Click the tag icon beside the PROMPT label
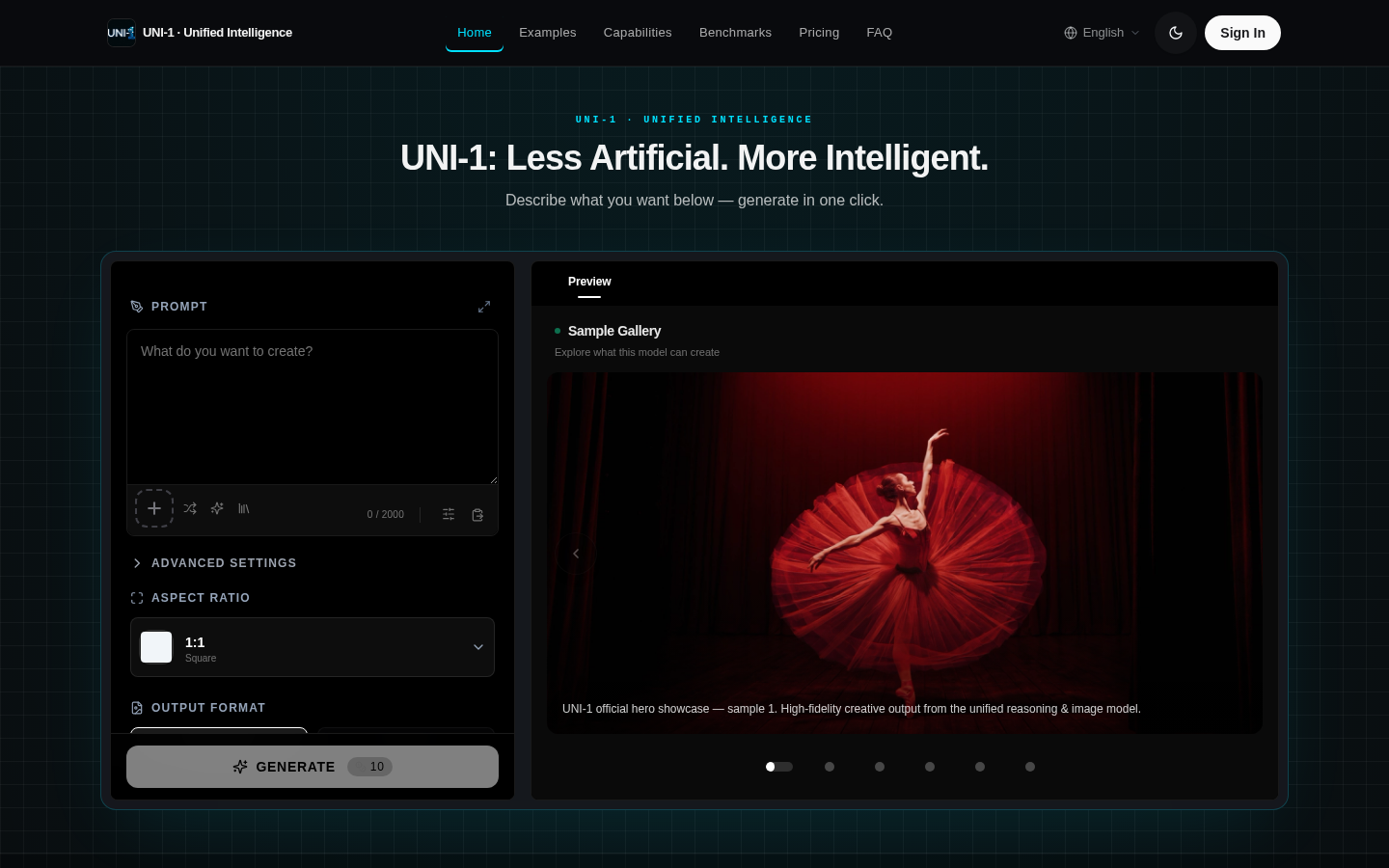 click(x=137, y=307)
